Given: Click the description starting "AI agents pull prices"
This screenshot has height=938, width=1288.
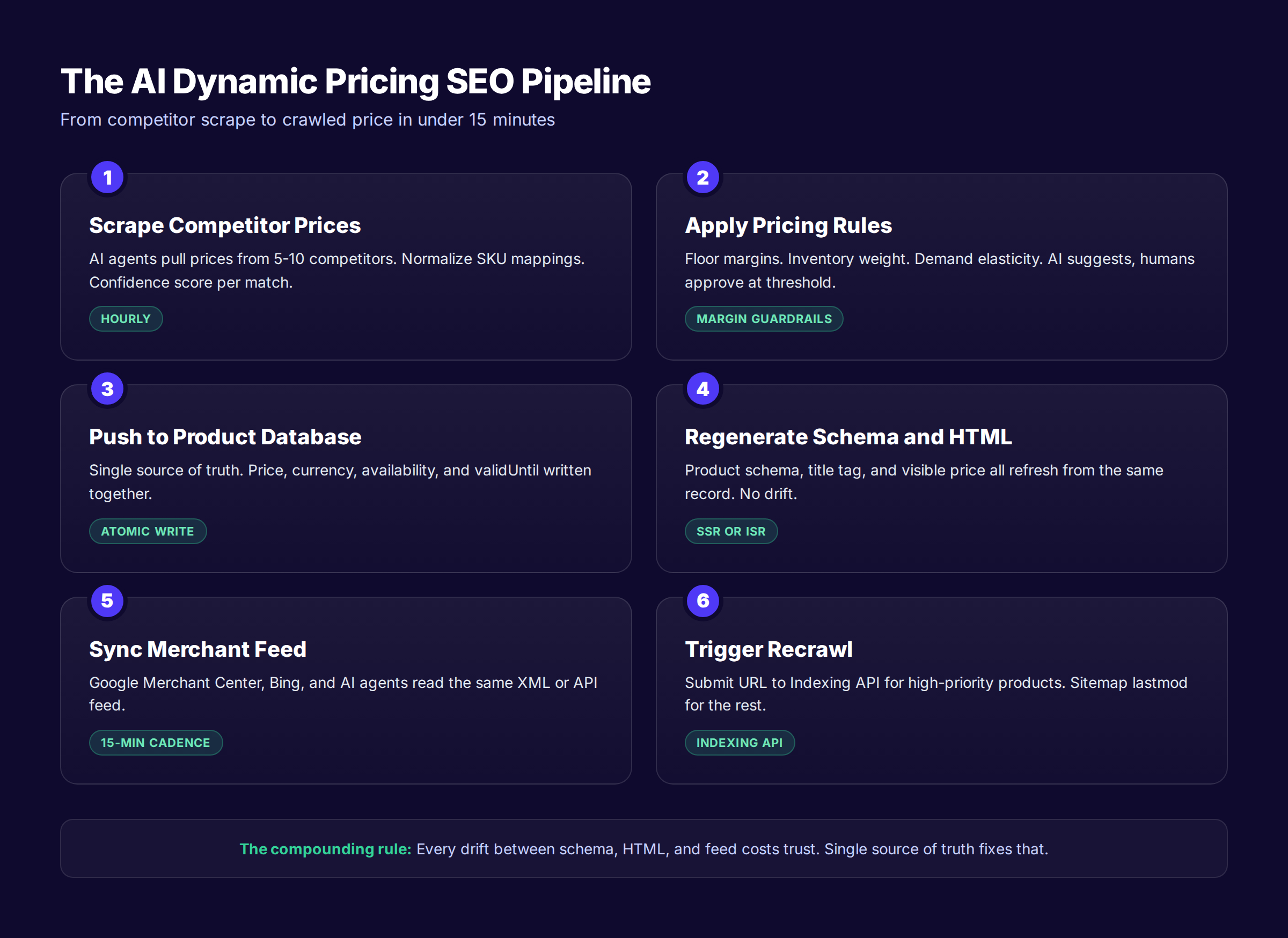Looking at the screenshot, I should [x=337, y=270].
